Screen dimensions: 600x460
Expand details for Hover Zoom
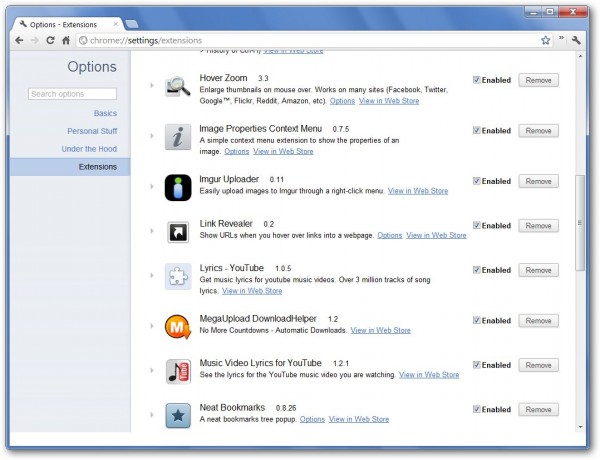(x=152, y=85)
